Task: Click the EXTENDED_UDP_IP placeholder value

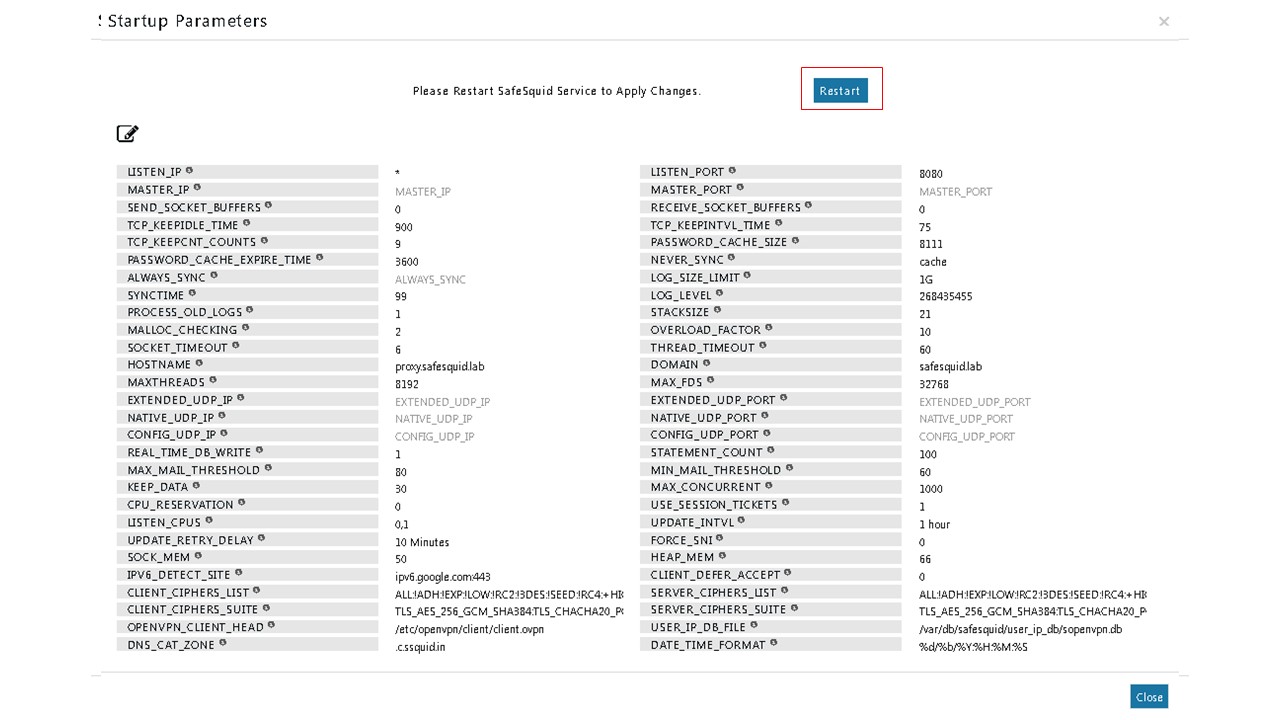Action: point(442,402)
